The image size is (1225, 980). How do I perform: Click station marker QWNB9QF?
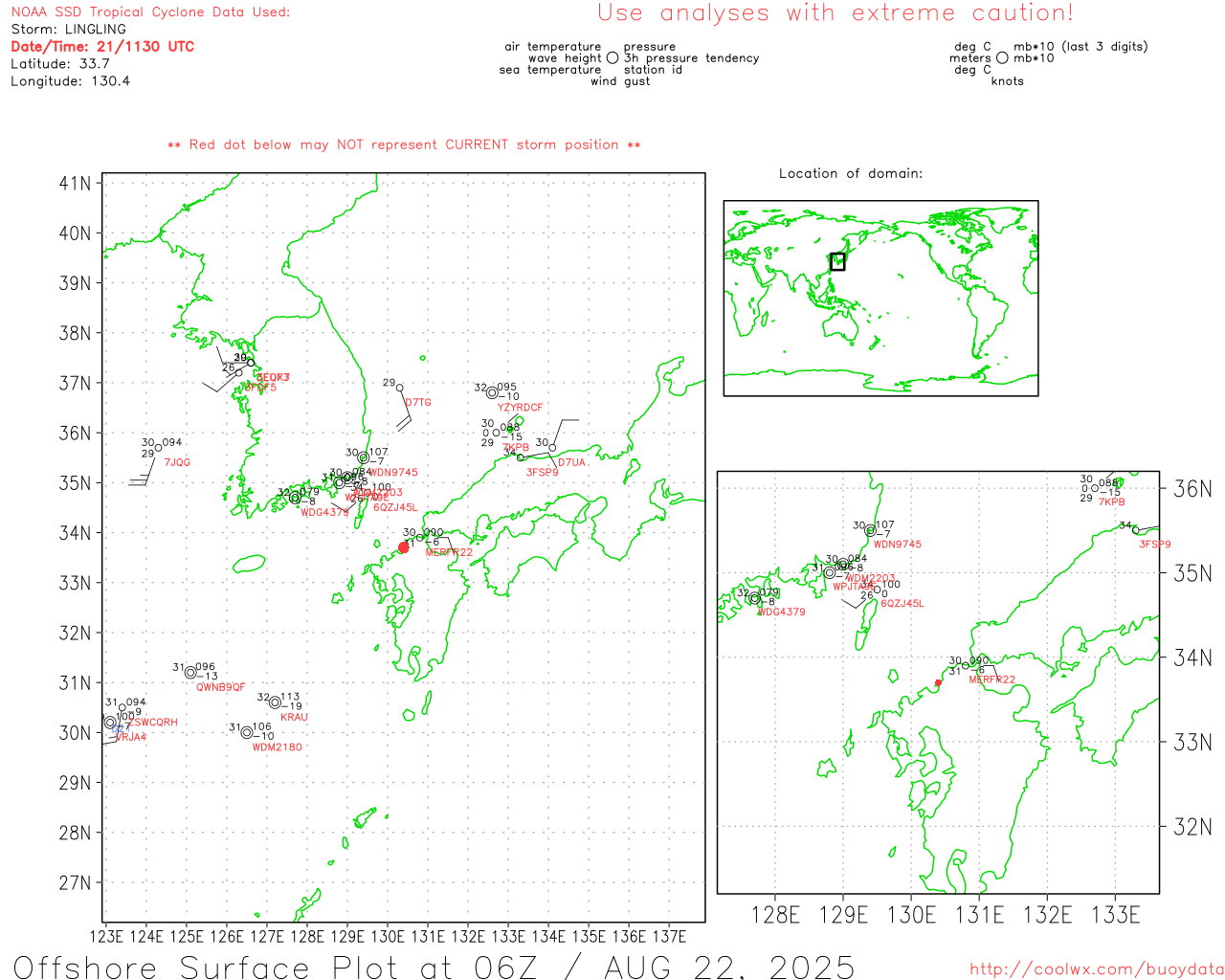click(190, 673)
